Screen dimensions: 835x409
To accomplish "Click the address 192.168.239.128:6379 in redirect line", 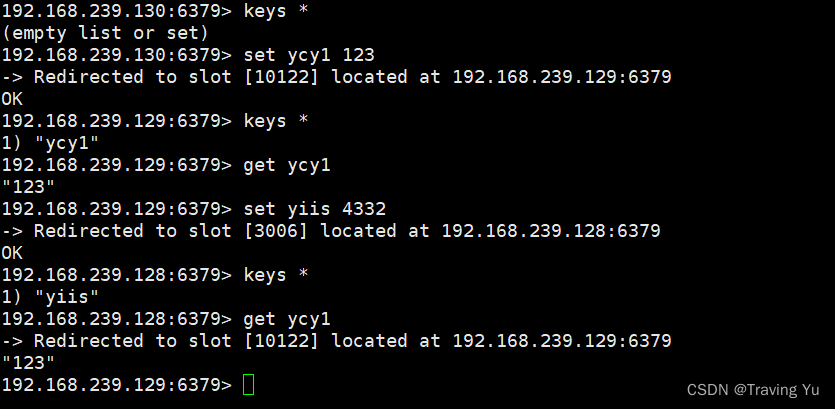I will (x=551, y=231).
